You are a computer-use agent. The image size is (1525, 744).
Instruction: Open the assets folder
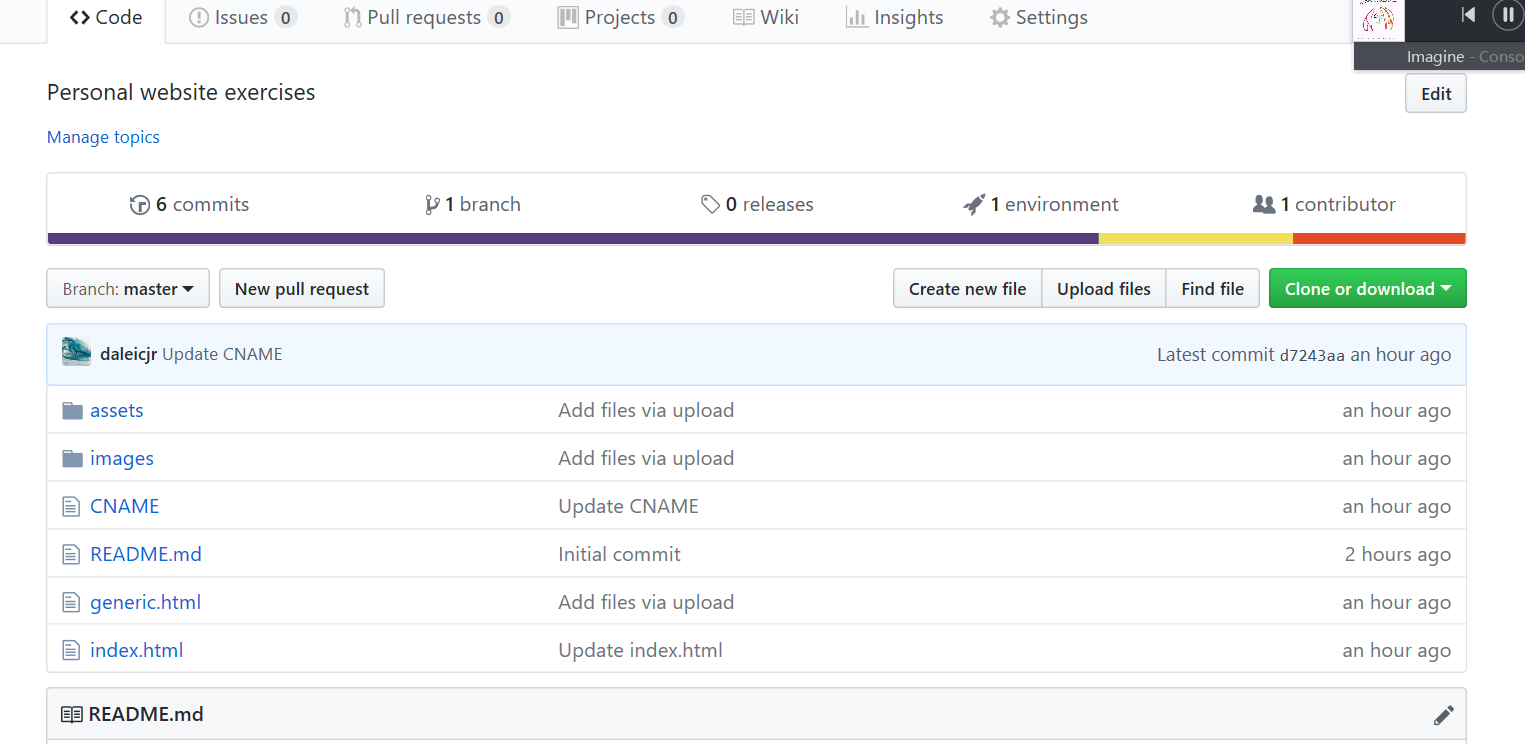(117, 410)
